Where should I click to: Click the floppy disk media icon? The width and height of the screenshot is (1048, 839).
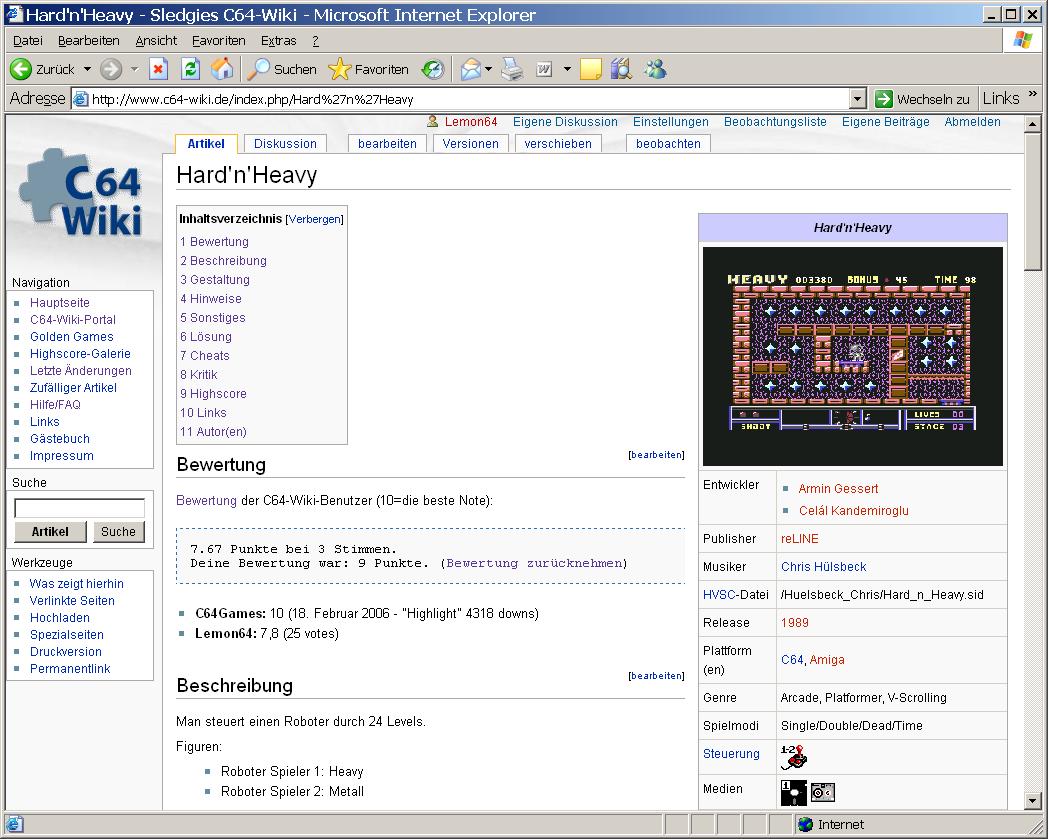[793, 792]
